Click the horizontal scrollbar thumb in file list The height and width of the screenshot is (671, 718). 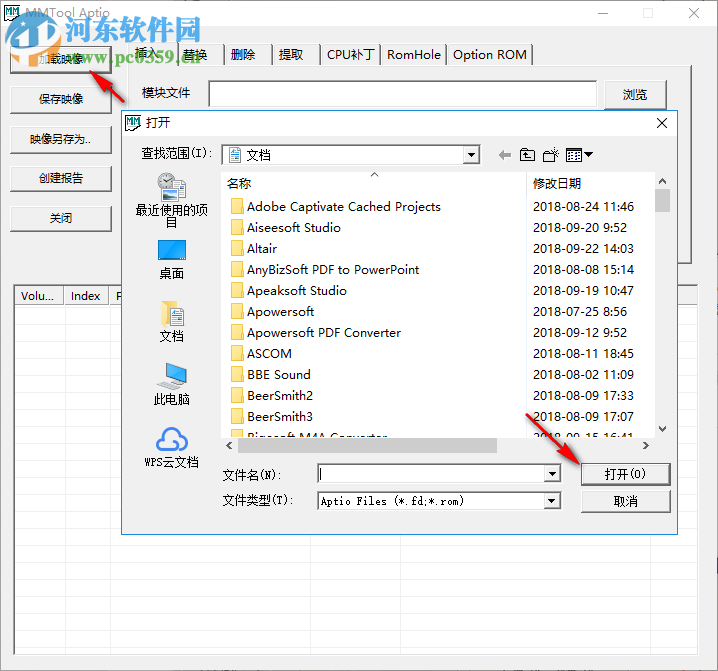[367, 445]
